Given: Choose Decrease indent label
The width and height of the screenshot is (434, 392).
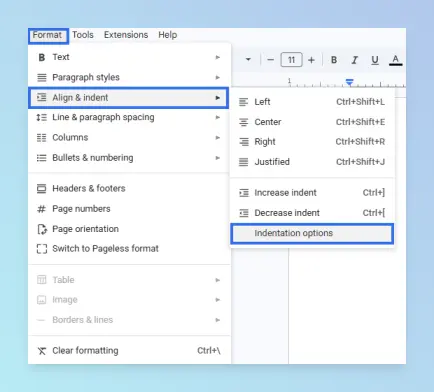Looking at the screenshot, I should point(287,213).
